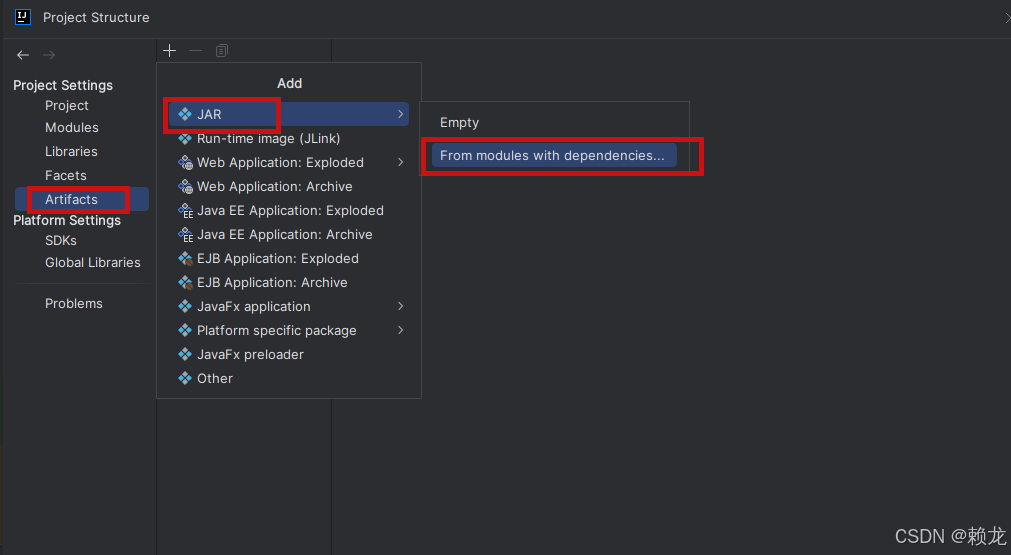Viewport: 1011px width, 555px height.
Task: Click the forward arrow navigation icon
Action: pos(49,55)
